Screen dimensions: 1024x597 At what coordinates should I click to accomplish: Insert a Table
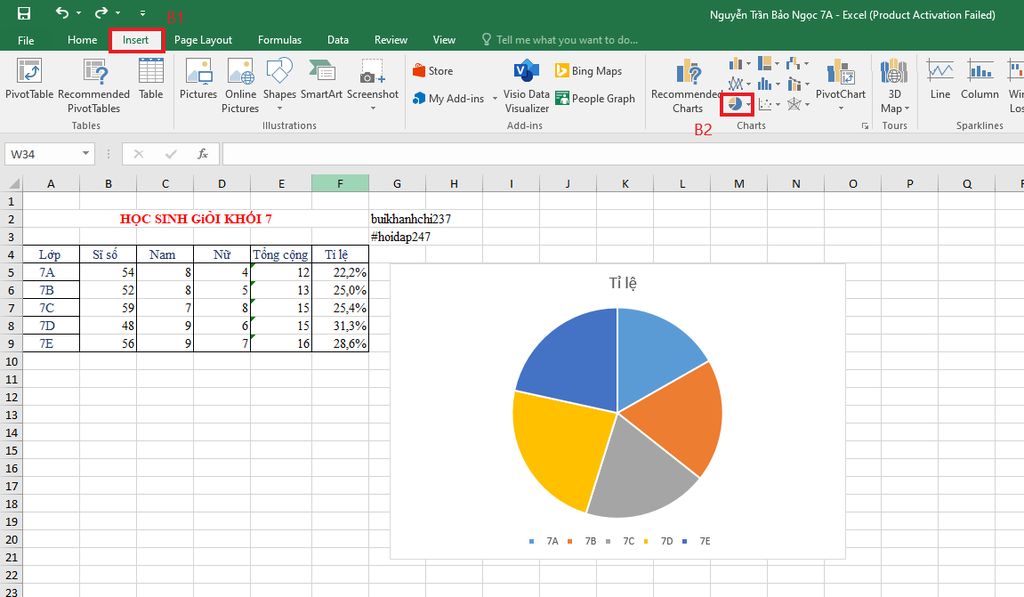(x=151, y=79)
